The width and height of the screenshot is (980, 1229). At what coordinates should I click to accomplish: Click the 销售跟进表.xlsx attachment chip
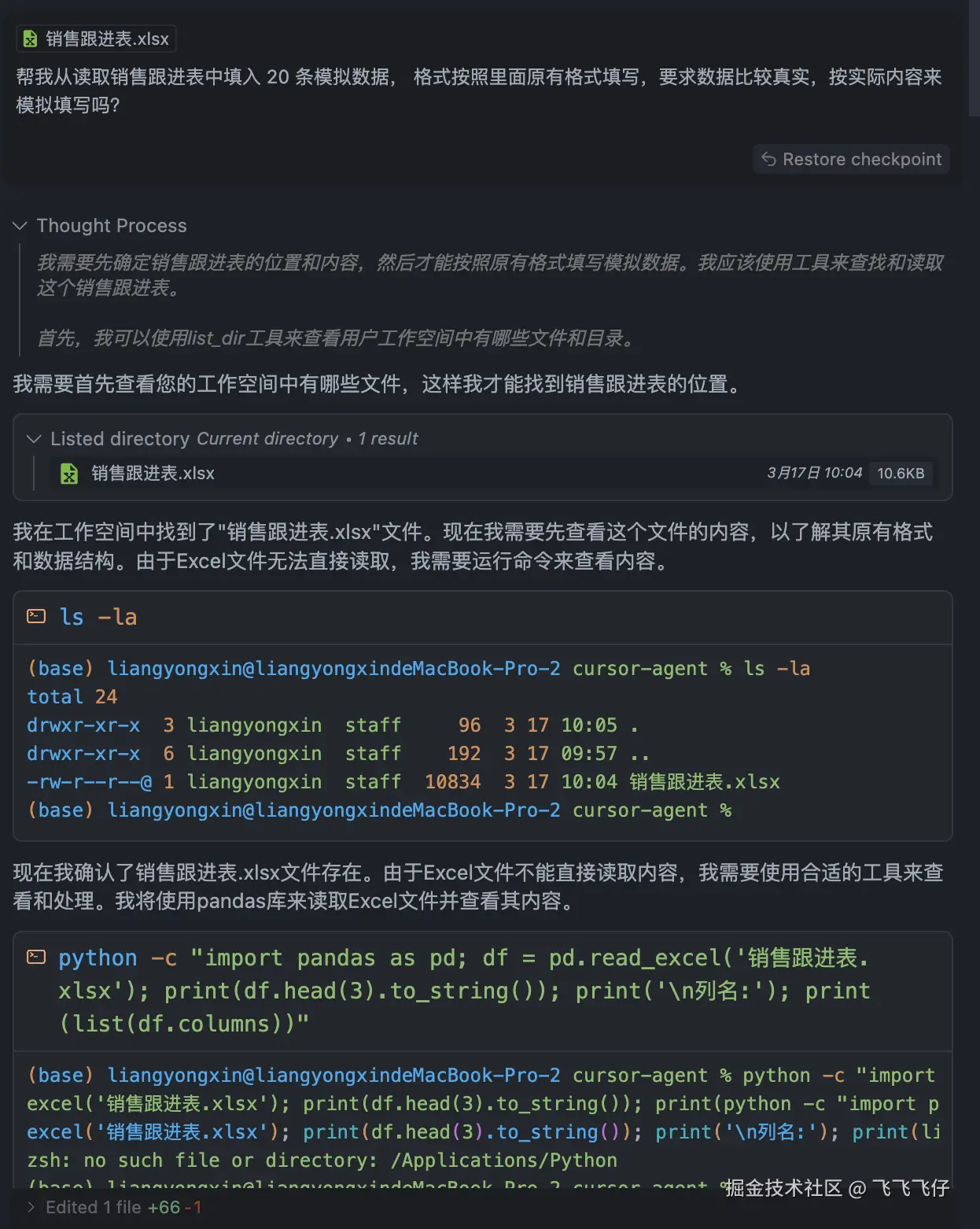[95, 38]
